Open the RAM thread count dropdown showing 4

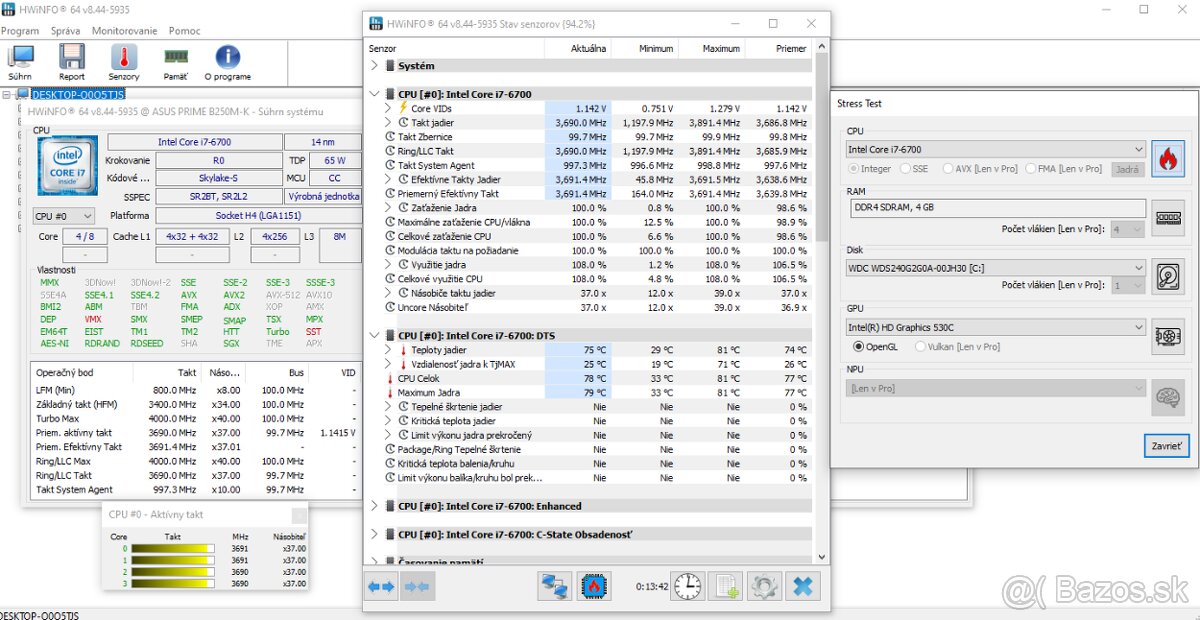click(x=1127, y=229)
